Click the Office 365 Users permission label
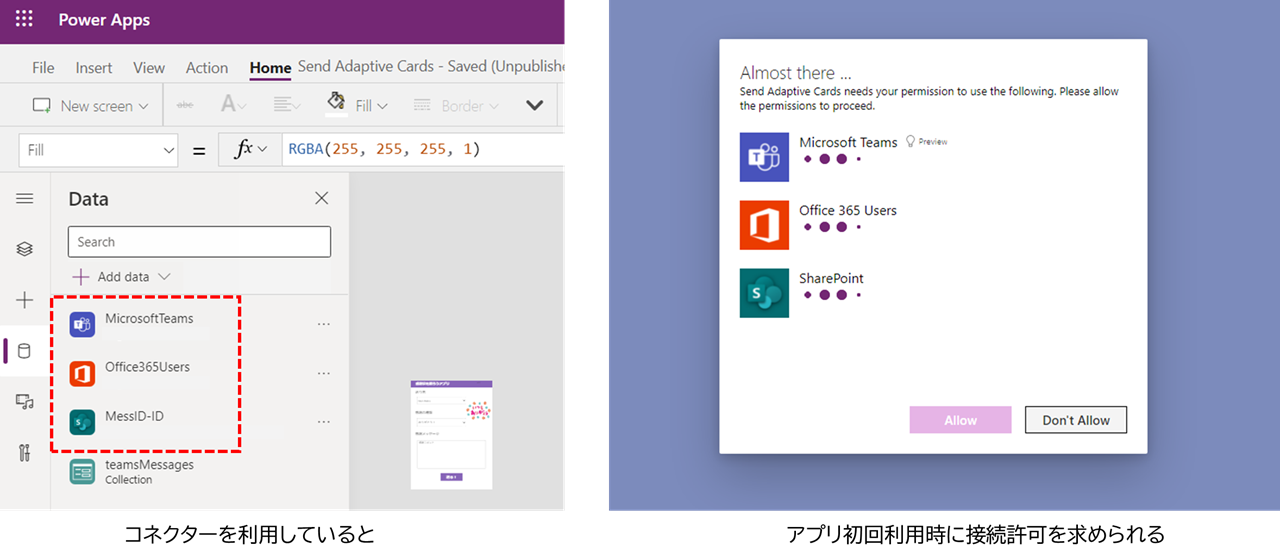1280x558 pixels. pyautogui.click(x=848, y=210)
